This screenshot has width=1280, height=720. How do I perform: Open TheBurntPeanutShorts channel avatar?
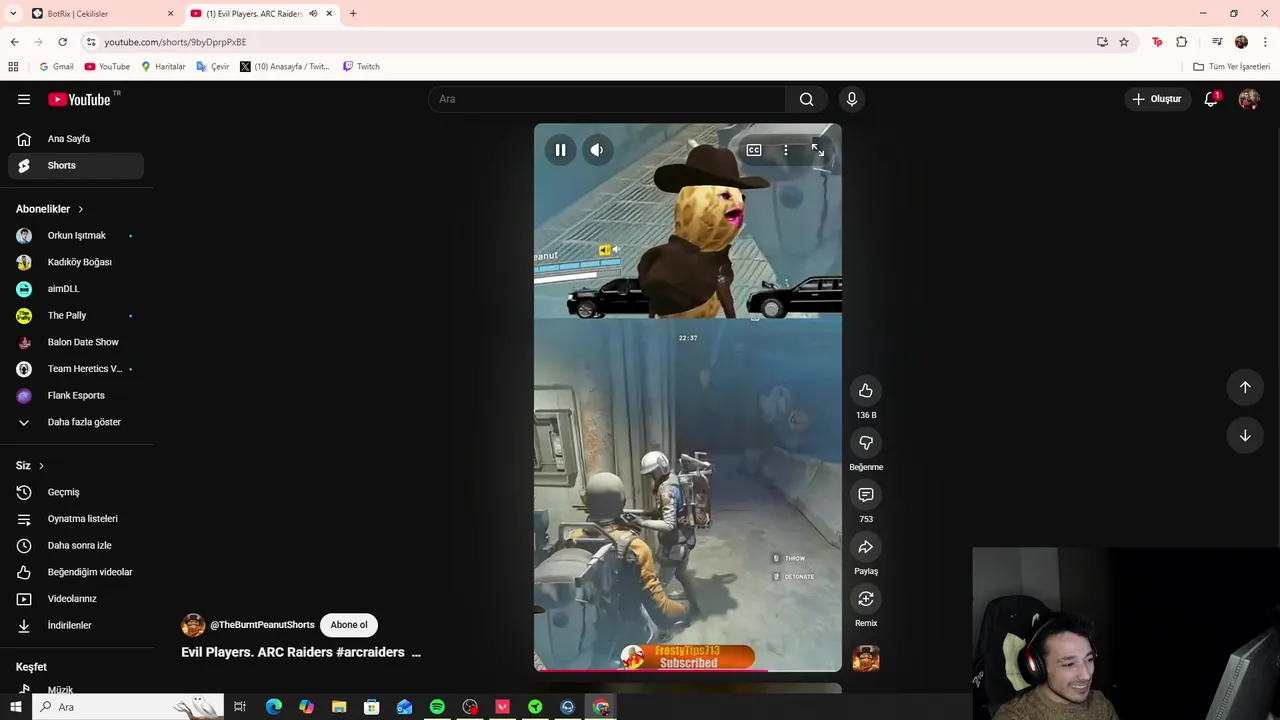pyautogui.click(x=193, y=625)
